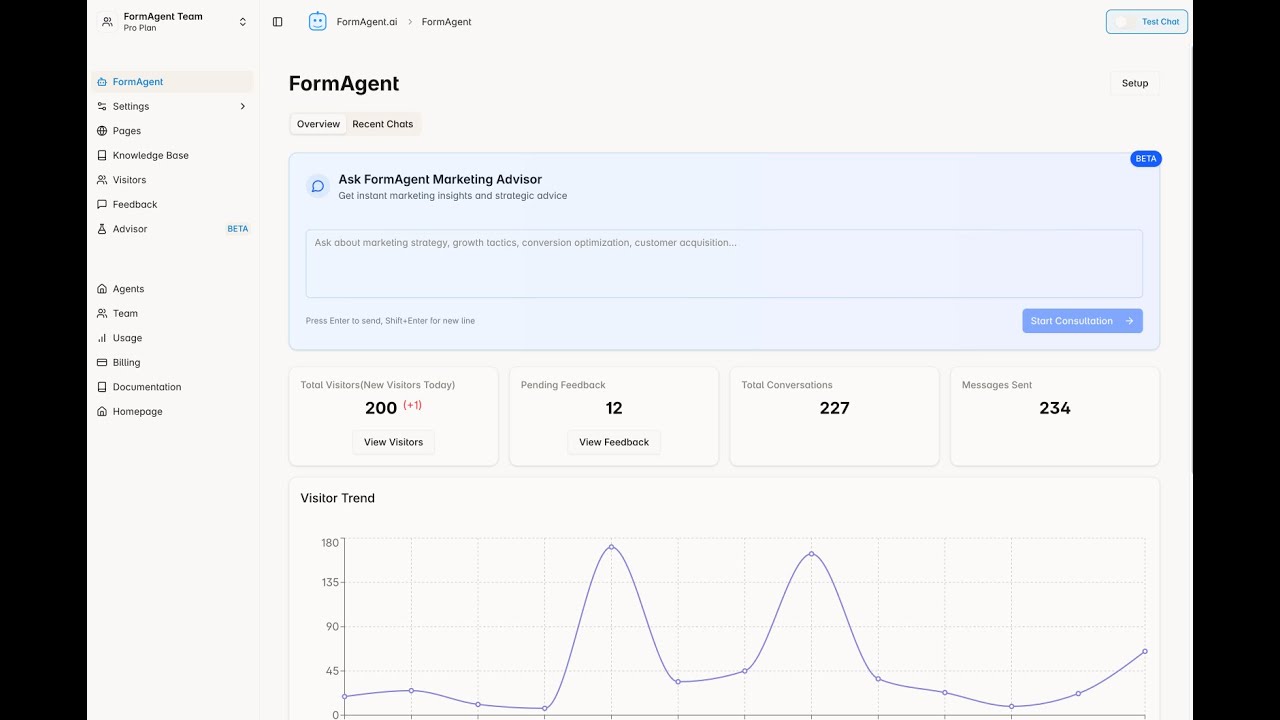The height and width of the screenshot is (720, 1280).
Task: Click the FormAgent.ai breadcrumb link
Action: click(367, 22)
